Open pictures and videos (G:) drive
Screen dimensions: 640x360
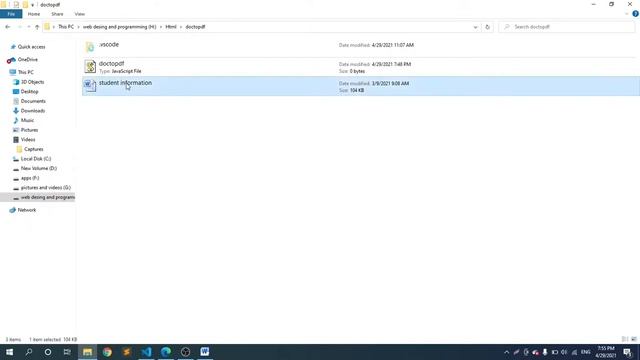[46, 188]
